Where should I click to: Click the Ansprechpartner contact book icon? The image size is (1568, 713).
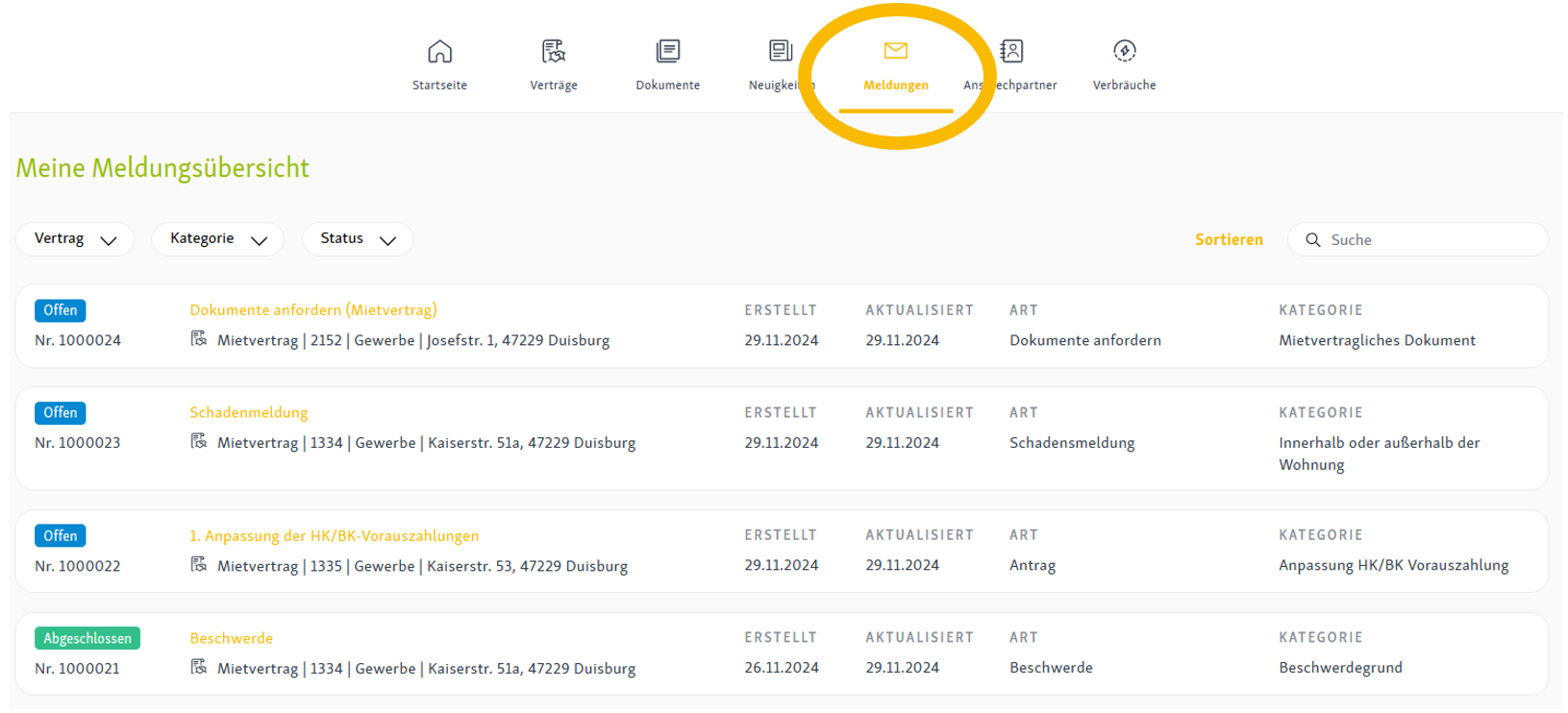pyautogui.click(x=1011, y=51)
